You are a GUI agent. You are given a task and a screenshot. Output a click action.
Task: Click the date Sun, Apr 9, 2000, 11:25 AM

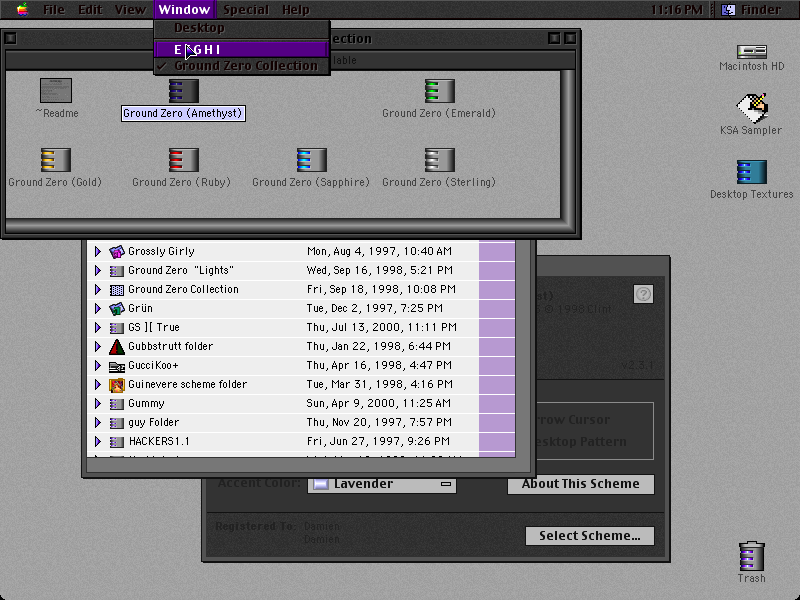coord(379,404)
